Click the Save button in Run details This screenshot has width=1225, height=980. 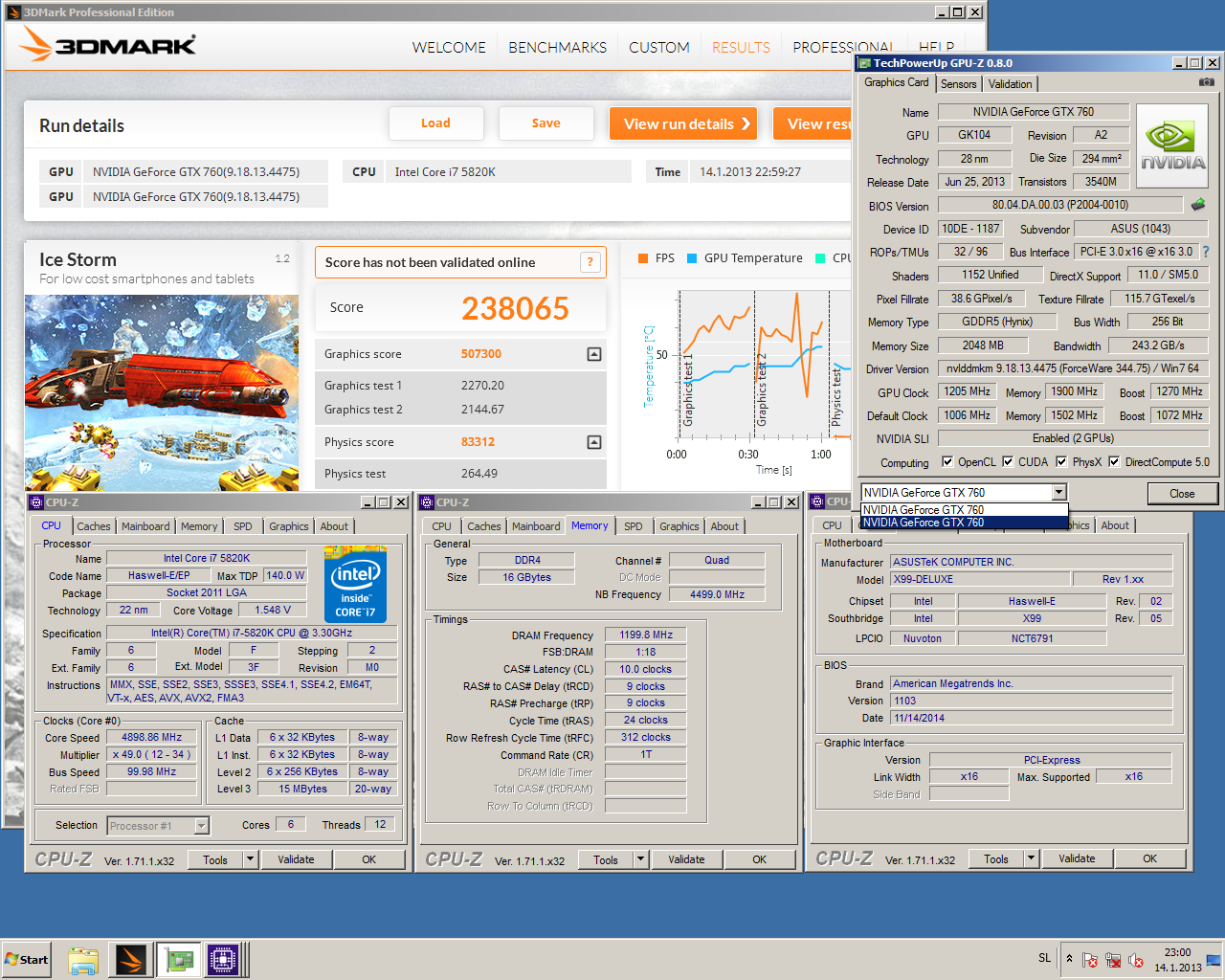(x=546, y=123)
